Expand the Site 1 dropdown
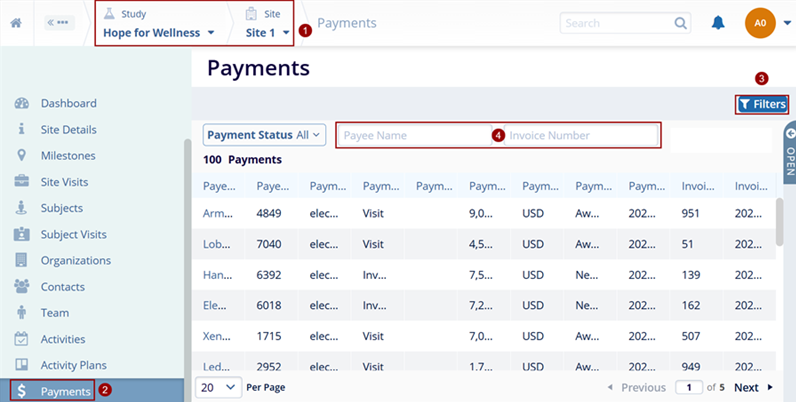 pyautogui.click(x=267, y=32)
